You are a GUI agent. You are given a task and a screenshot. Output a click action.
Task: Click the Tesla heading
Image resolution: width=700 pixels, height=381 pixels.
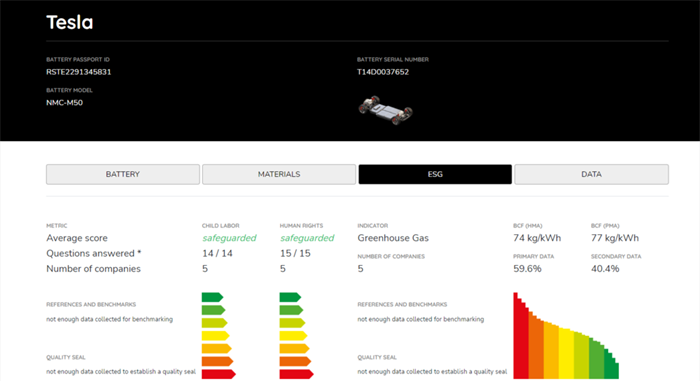click(70, 22)
